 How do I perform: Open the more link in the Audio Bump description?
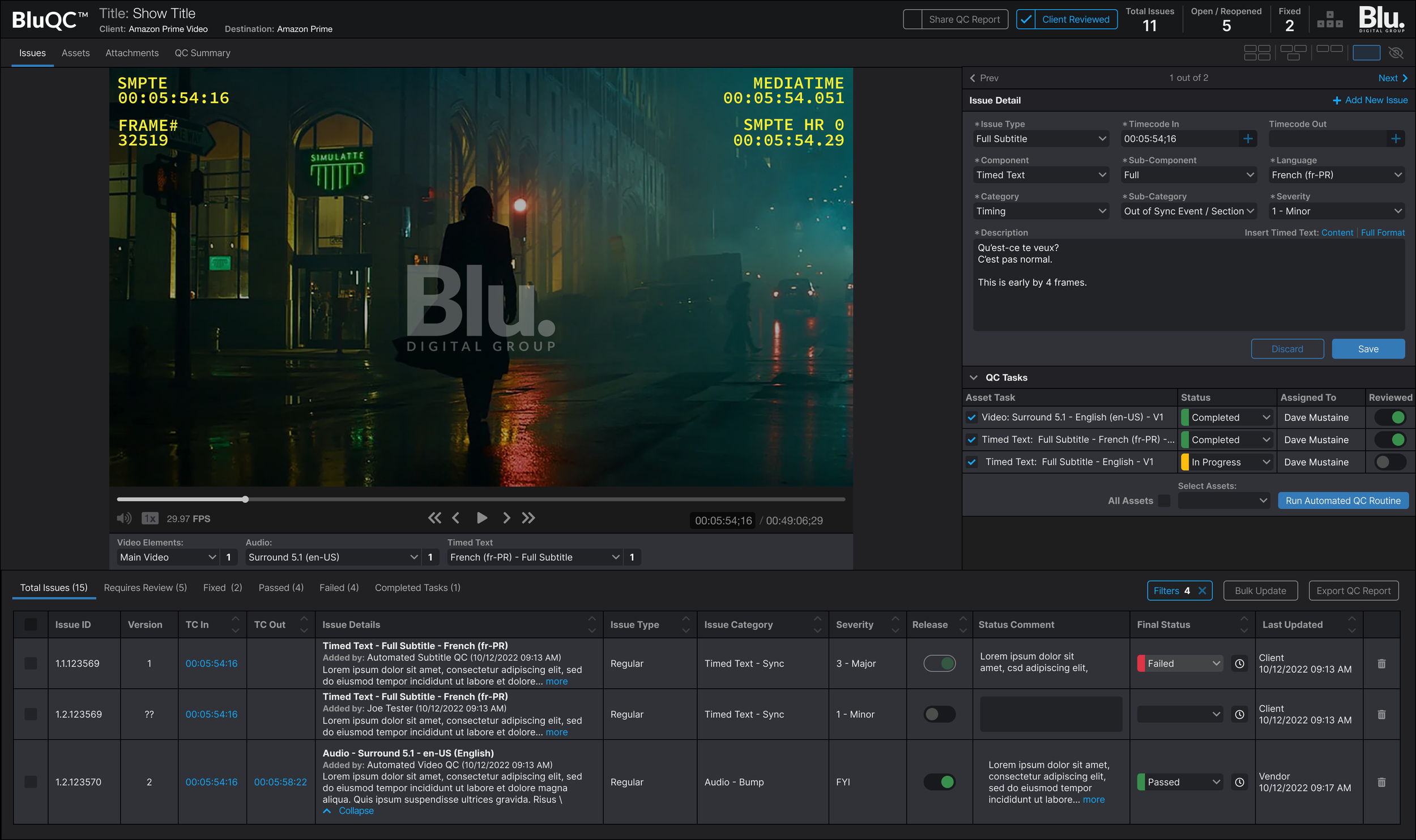[1094, 800]
